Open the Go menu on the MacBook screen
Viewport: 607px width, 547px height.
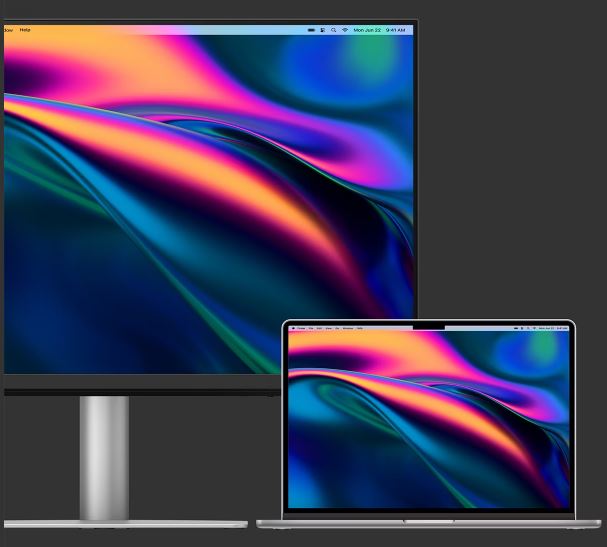point(337,328)
